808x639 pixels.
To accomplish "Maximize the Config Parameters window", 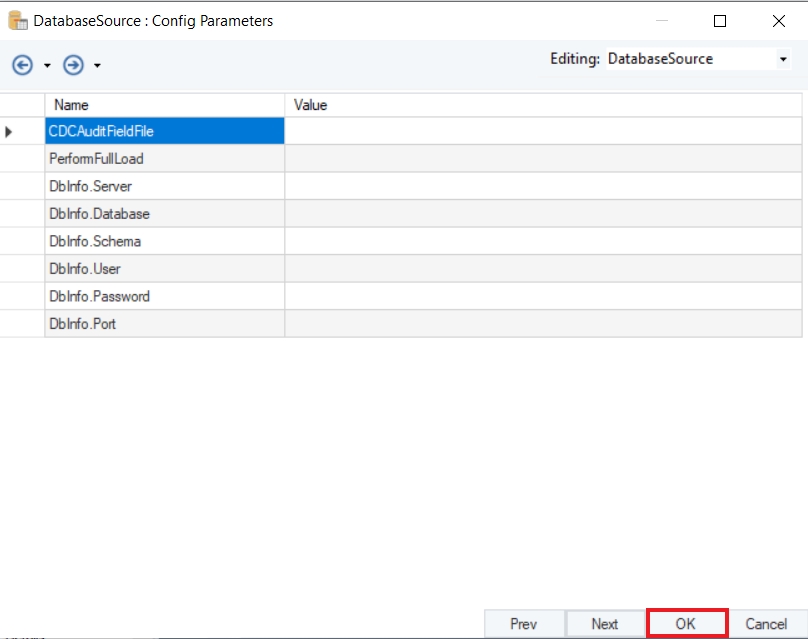I will pyautogui.click(x=720, y=20).
